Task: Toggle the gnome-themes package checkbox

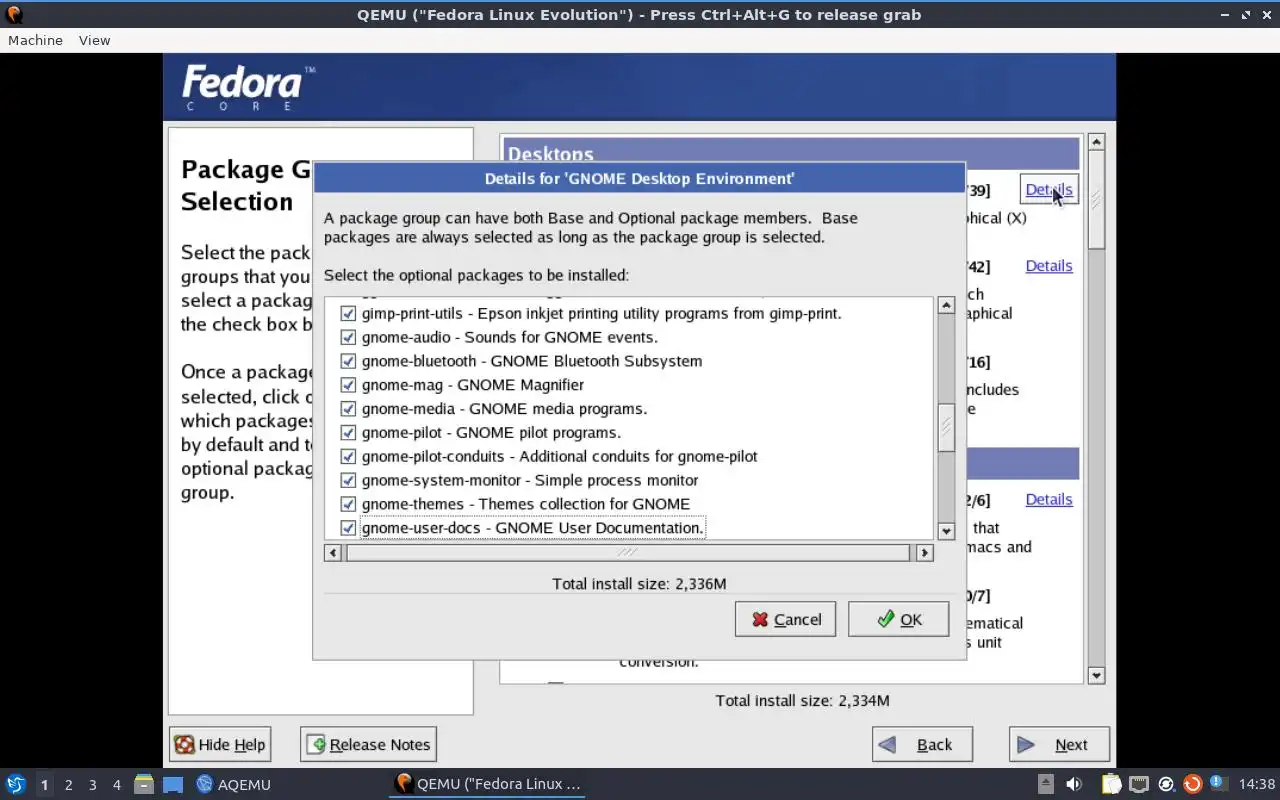Action: point(348,504)
